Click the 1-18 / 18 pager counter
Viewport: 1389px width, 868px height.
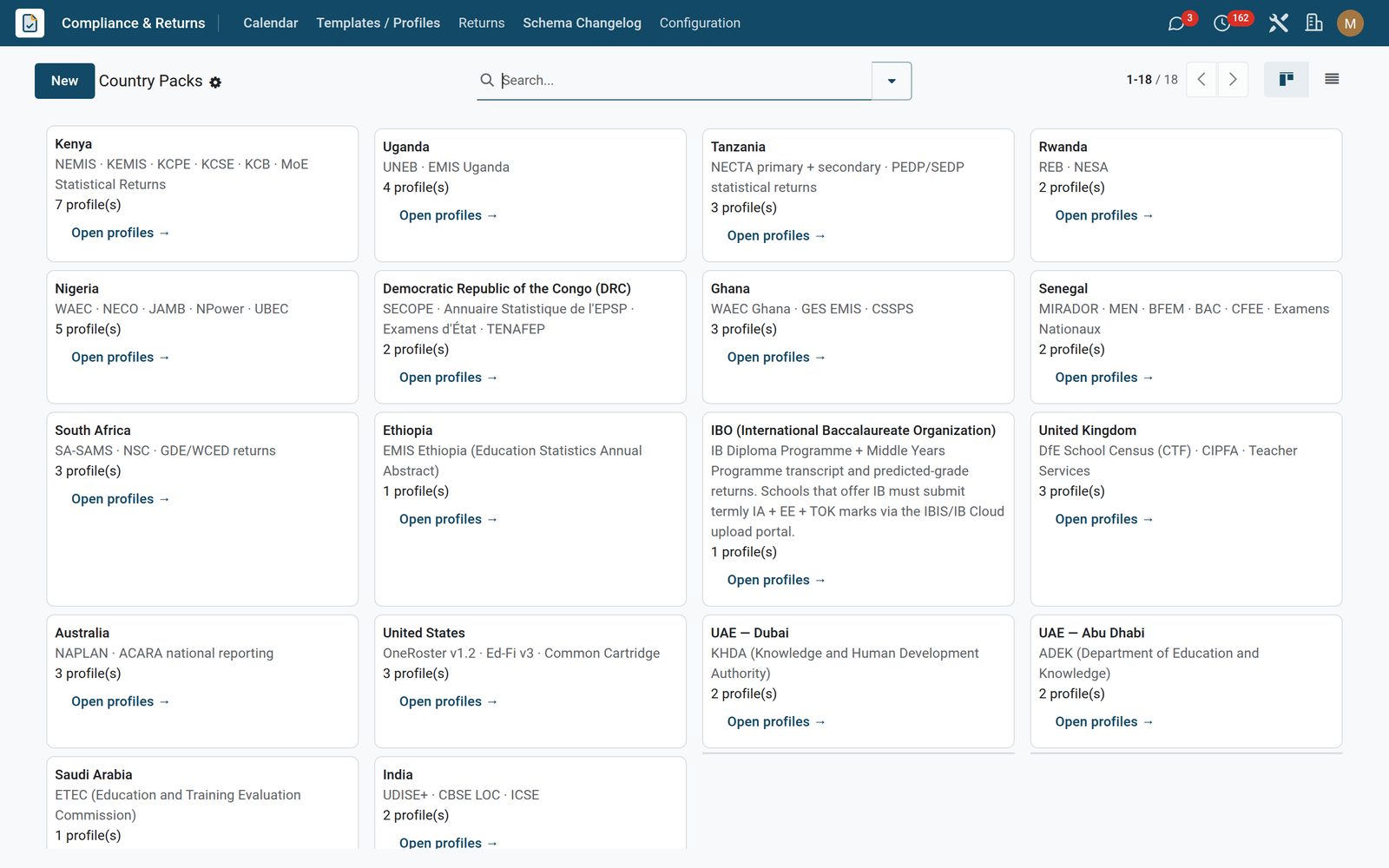(x=1152, y=80)
